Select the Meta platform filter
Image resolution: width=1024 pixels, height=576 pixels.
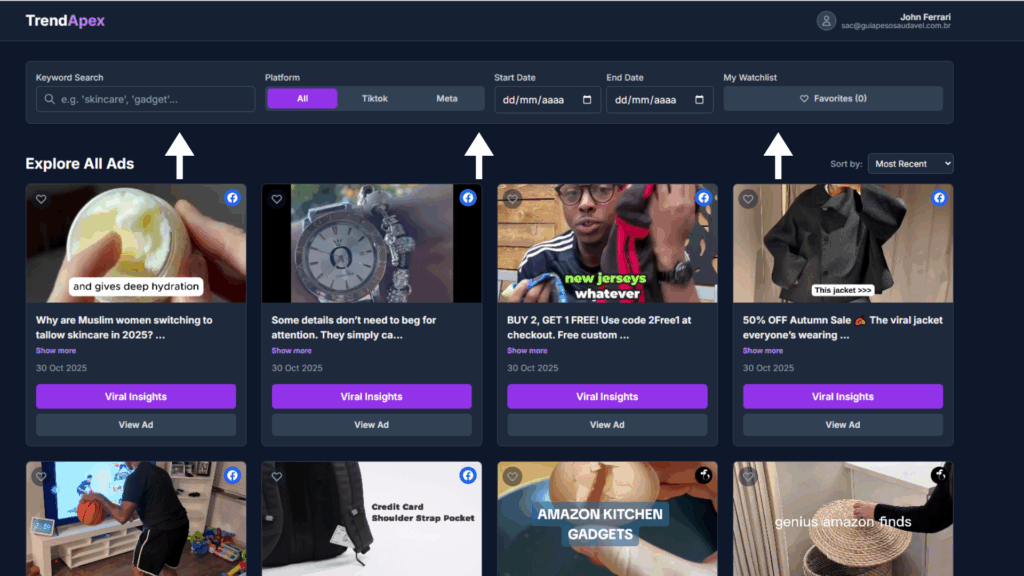[x=447, y=99]
